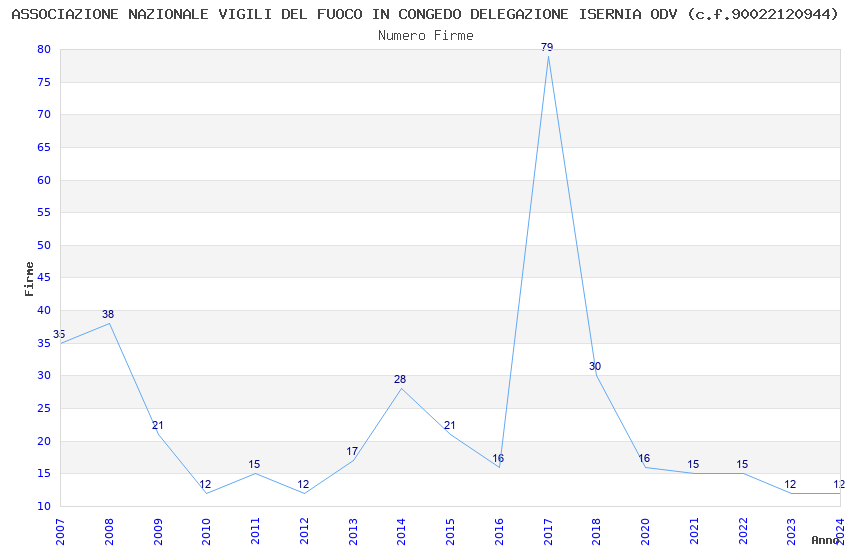Click the 'Anno' x-axis label
Screen dimensions: 850x550
pyautogui.click(x=825, y=540)
